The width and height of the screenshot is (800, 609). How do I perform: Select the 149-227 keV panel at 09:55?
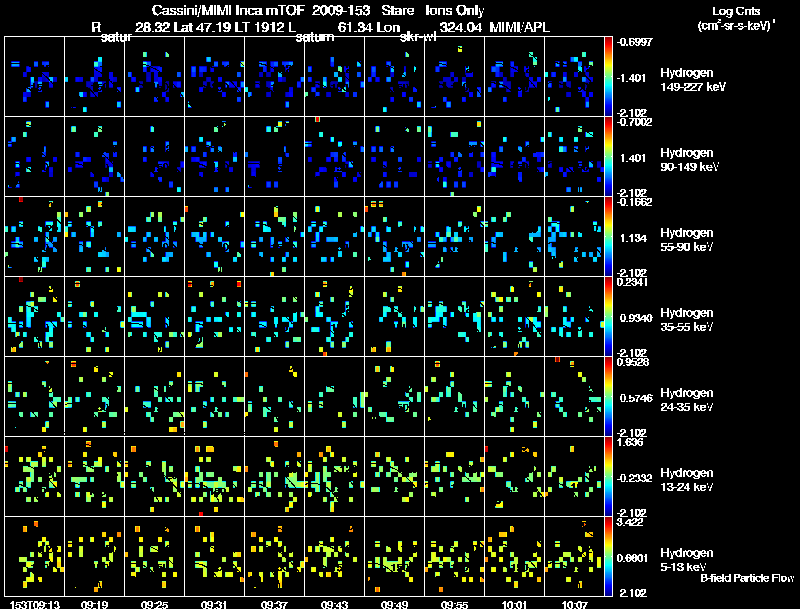pyautogui.click(x=455, y=77)
